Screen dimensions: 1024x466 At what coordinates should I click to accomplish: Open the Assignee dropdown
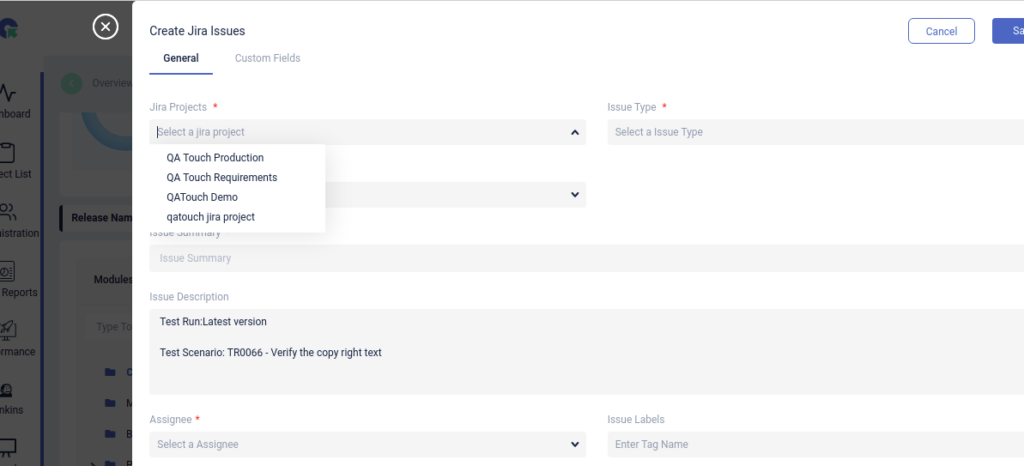pyautogui.click(x=367, y=444)
